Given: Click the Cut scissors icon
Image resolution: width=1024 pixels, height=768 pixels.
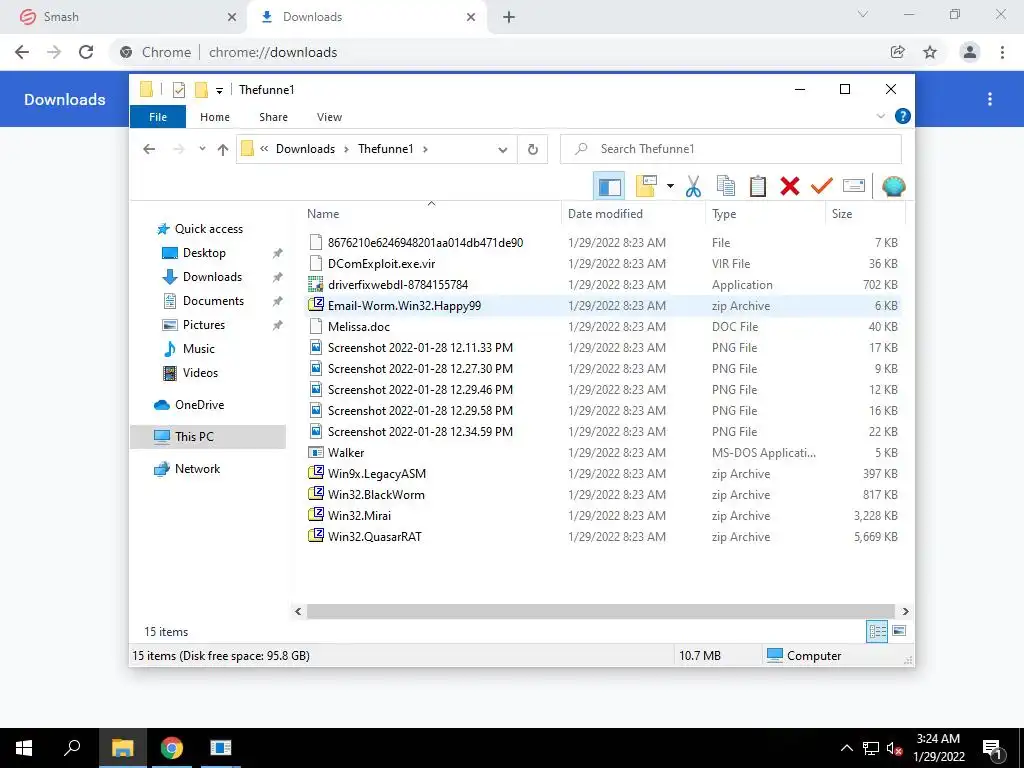Looking at the screenshot, I should tap(694, 186).
